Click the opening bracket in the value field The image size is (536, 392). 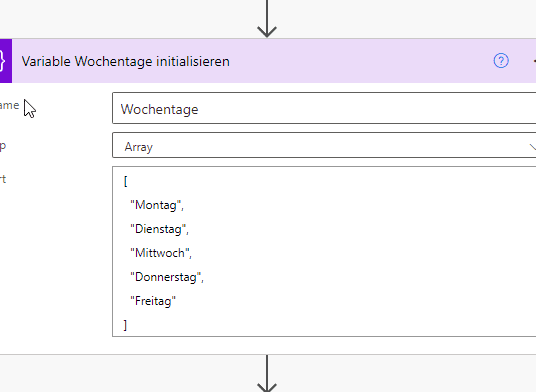pyautogui.click(x=125, y=181)
